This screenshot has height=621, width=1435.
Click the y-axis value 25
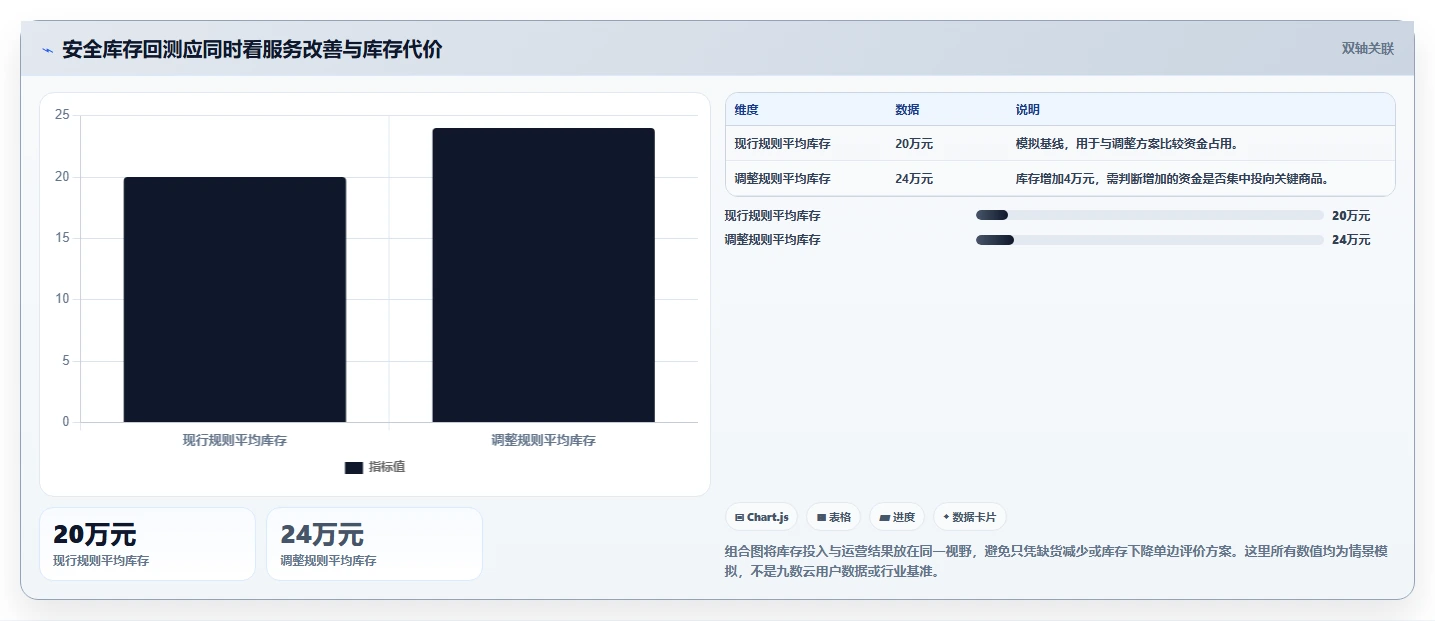click(62, 115)
